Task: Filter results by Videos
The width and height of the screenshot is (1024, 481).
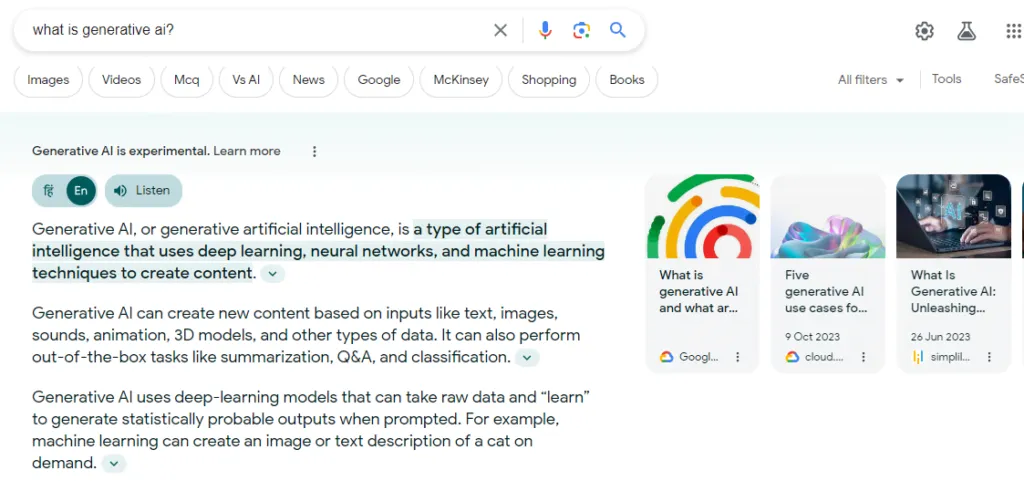Action: click(121, 80)
